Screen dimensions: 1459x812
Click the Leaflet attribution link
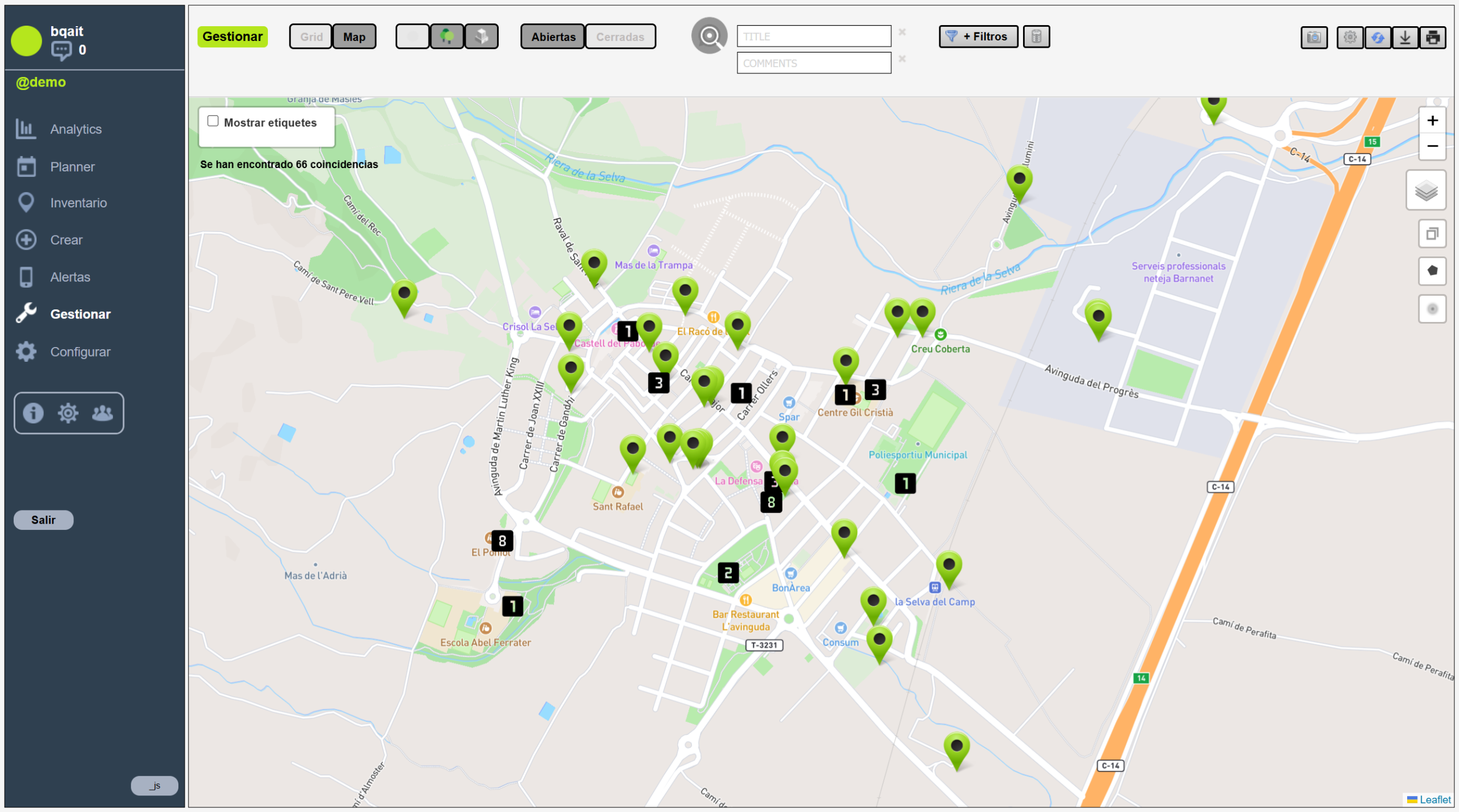click(x=1434, y=799)
